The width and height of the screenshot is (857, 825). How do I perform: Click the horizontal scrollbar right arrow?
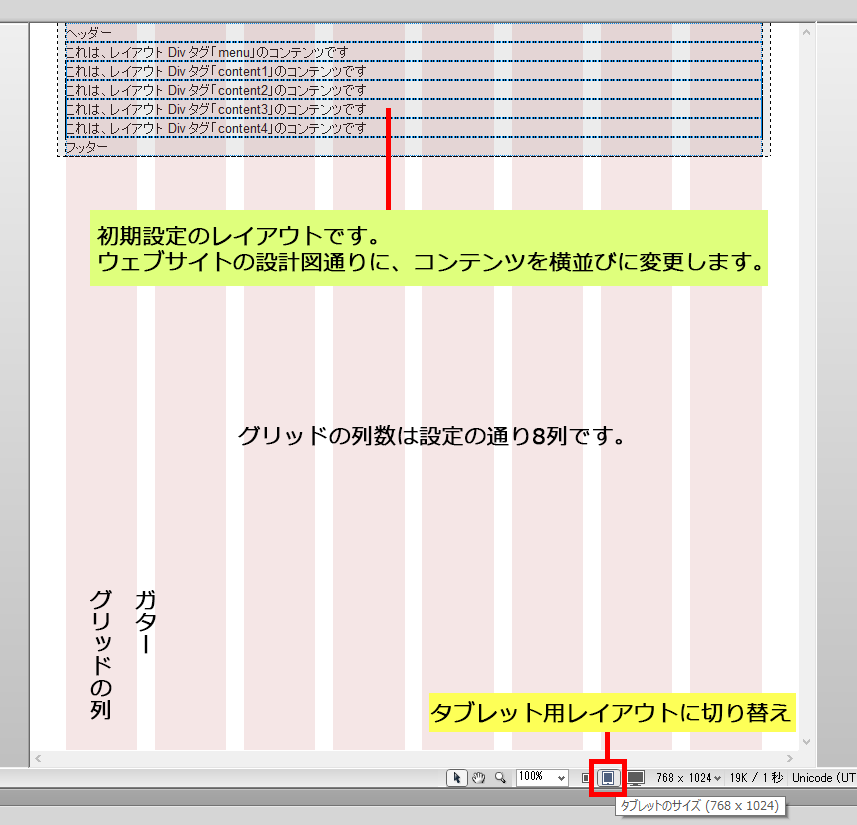click(x=790, y=759)
